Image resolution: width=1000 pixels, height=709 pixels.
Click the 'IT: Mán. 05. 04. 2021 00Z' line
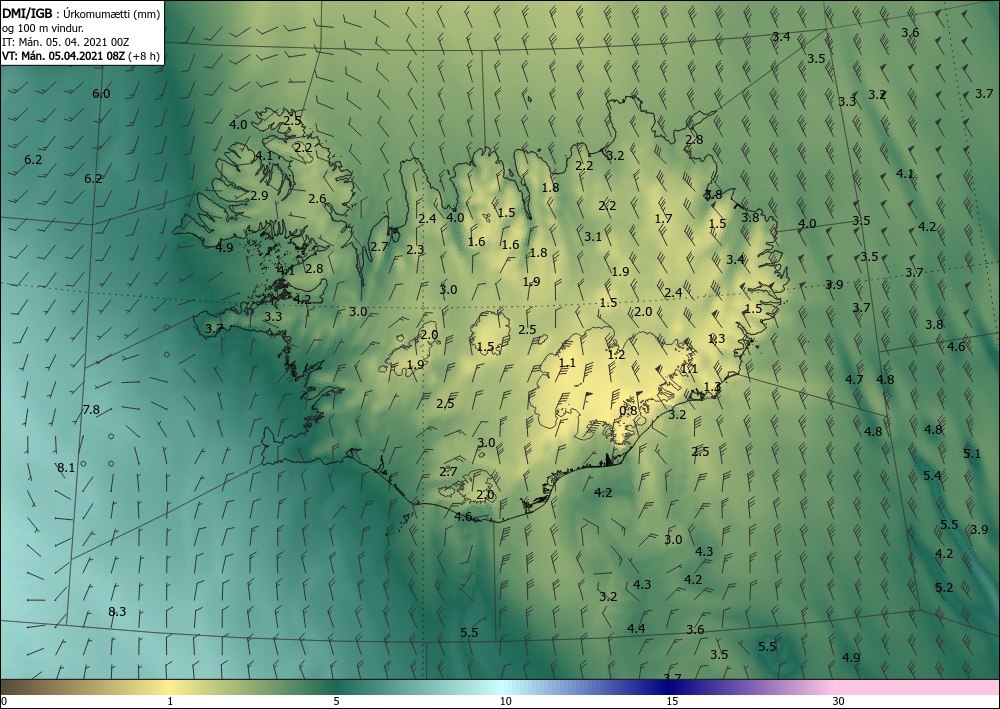tap(66, 42)
